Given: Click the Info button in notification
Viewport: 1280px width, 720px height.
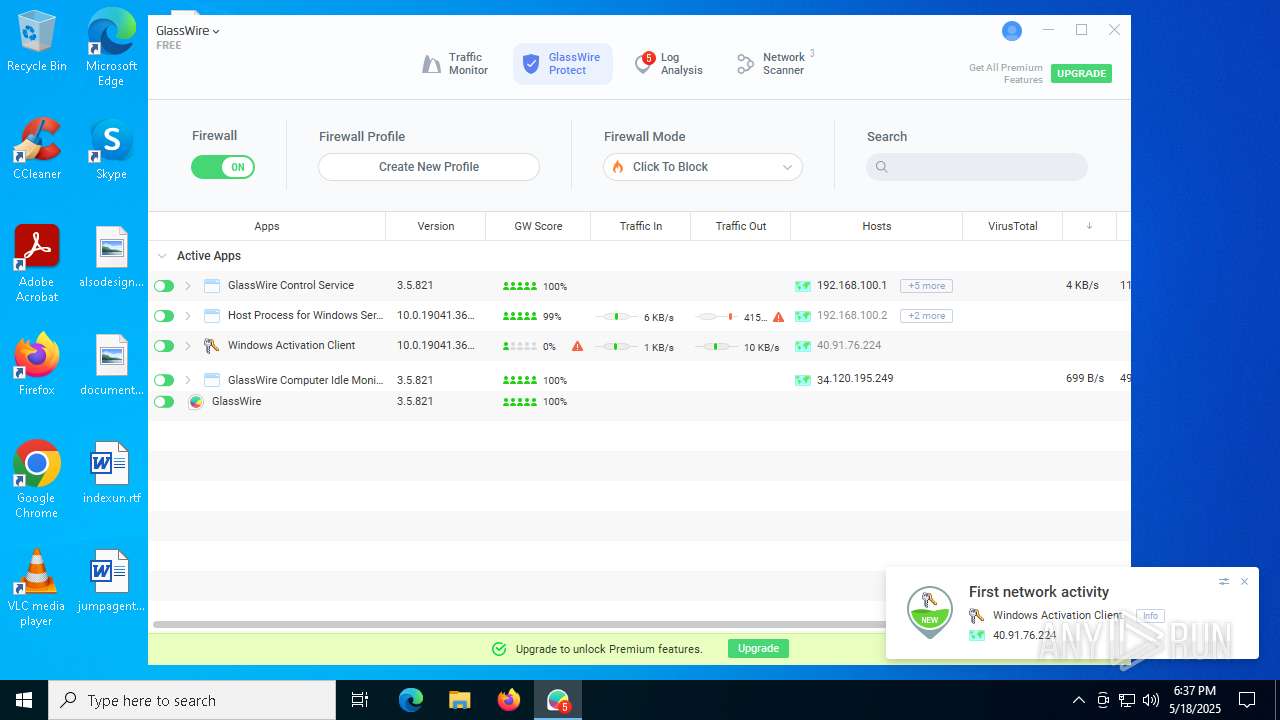Looking at the screenshot, I should pyautogui.click(x=1150, y=616).
